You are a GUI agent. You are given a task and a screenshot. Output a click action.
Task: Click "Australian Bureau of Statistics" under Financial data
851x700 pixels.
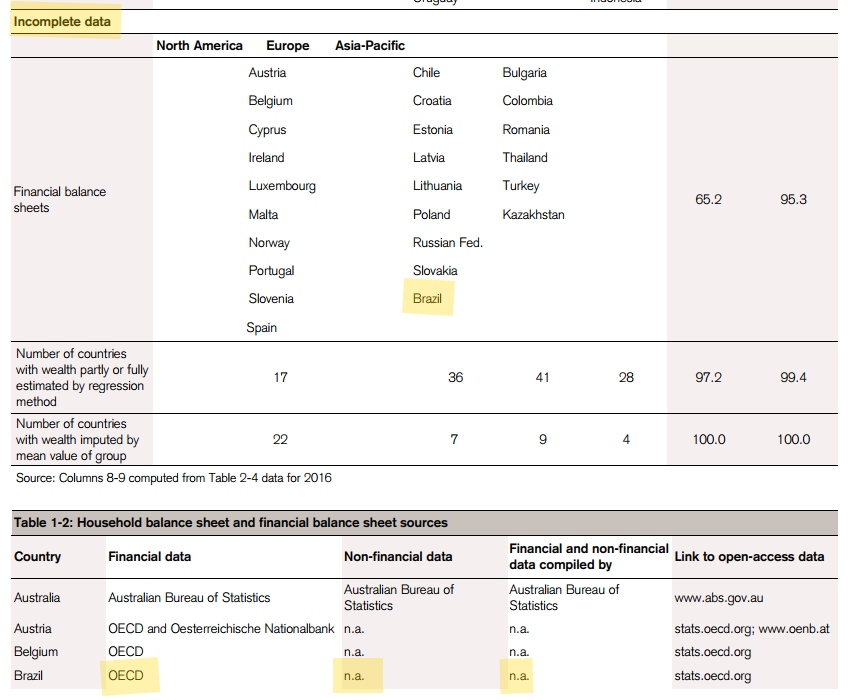tap(189, 597)
